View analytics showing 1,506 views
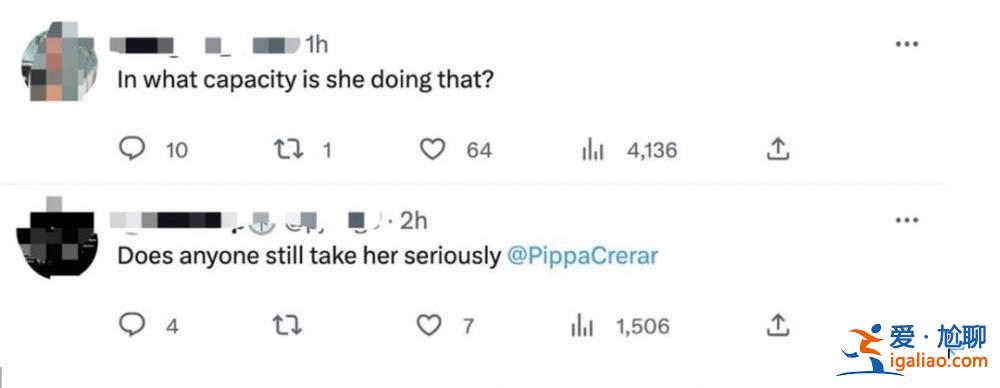This screenshot has width=1000, height=388. click(x=582, y=327)
